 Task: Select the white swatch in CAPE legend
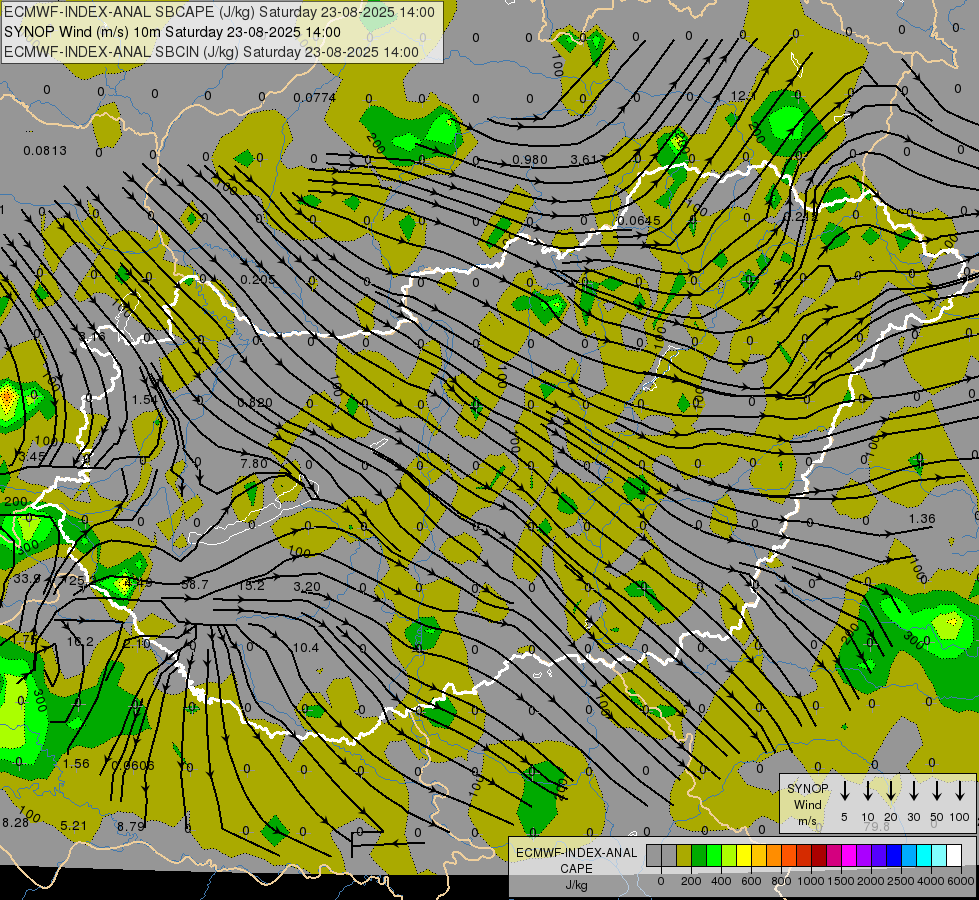pyautogui.click(x=953, y=855)
